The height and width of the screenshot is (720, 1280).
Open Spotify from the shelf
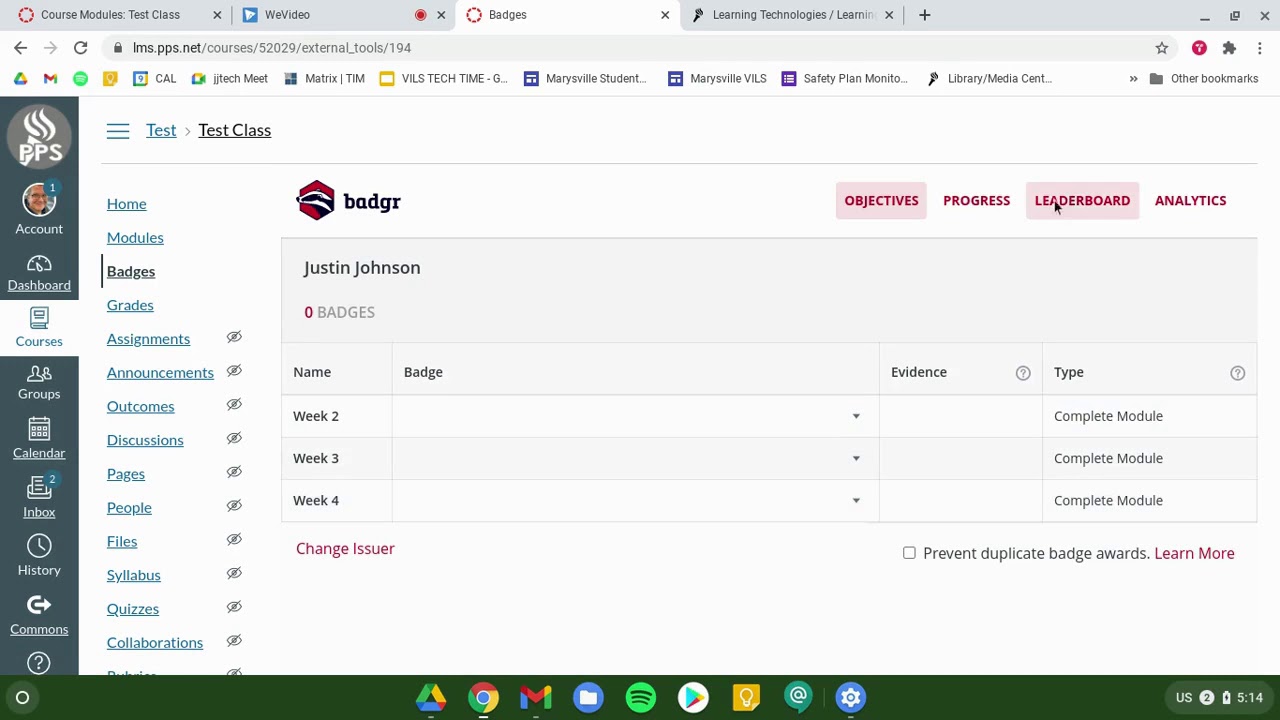[x=641, y=697]
